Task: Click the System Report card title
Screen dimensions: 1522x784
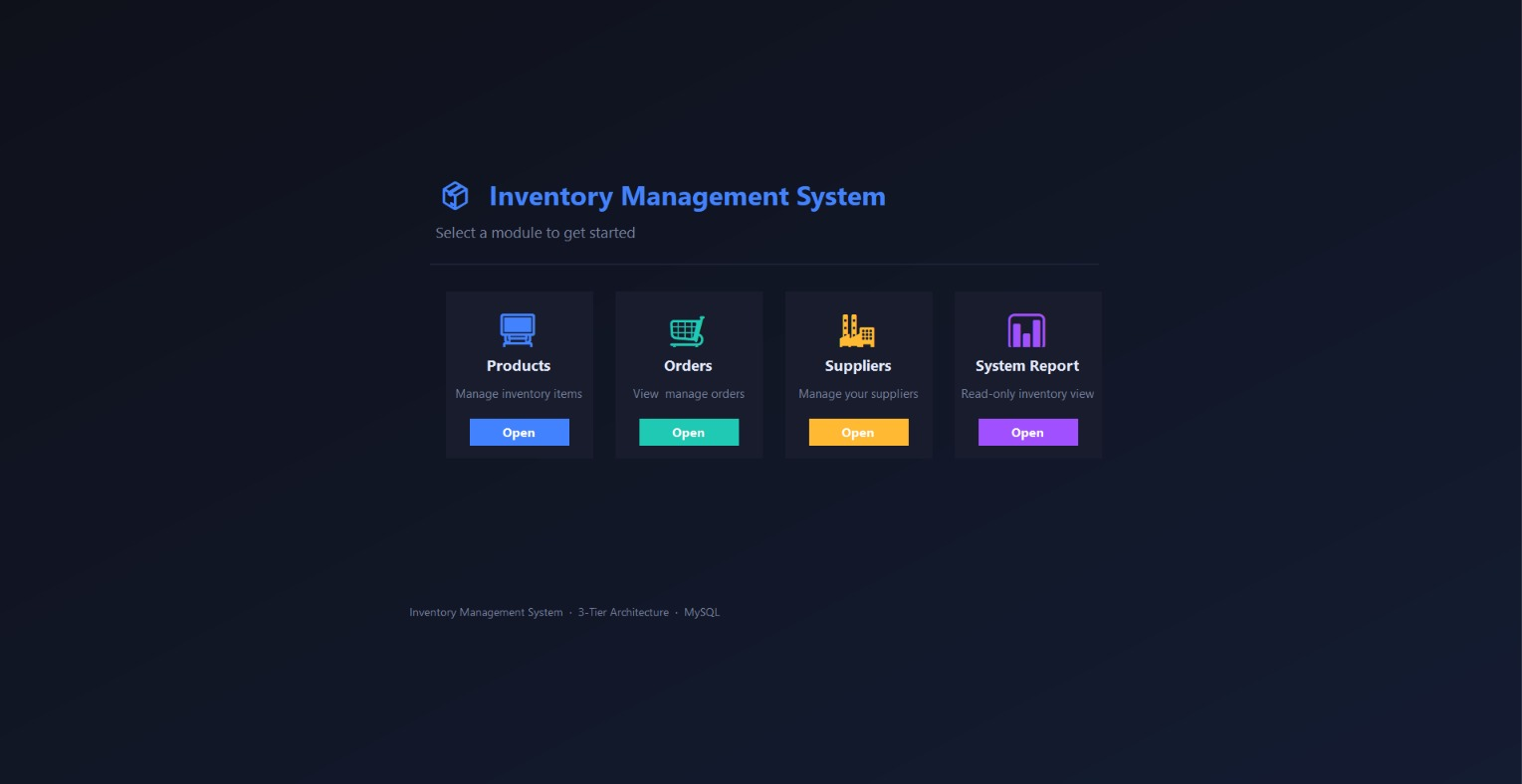Action: (x=1027, y=366)
